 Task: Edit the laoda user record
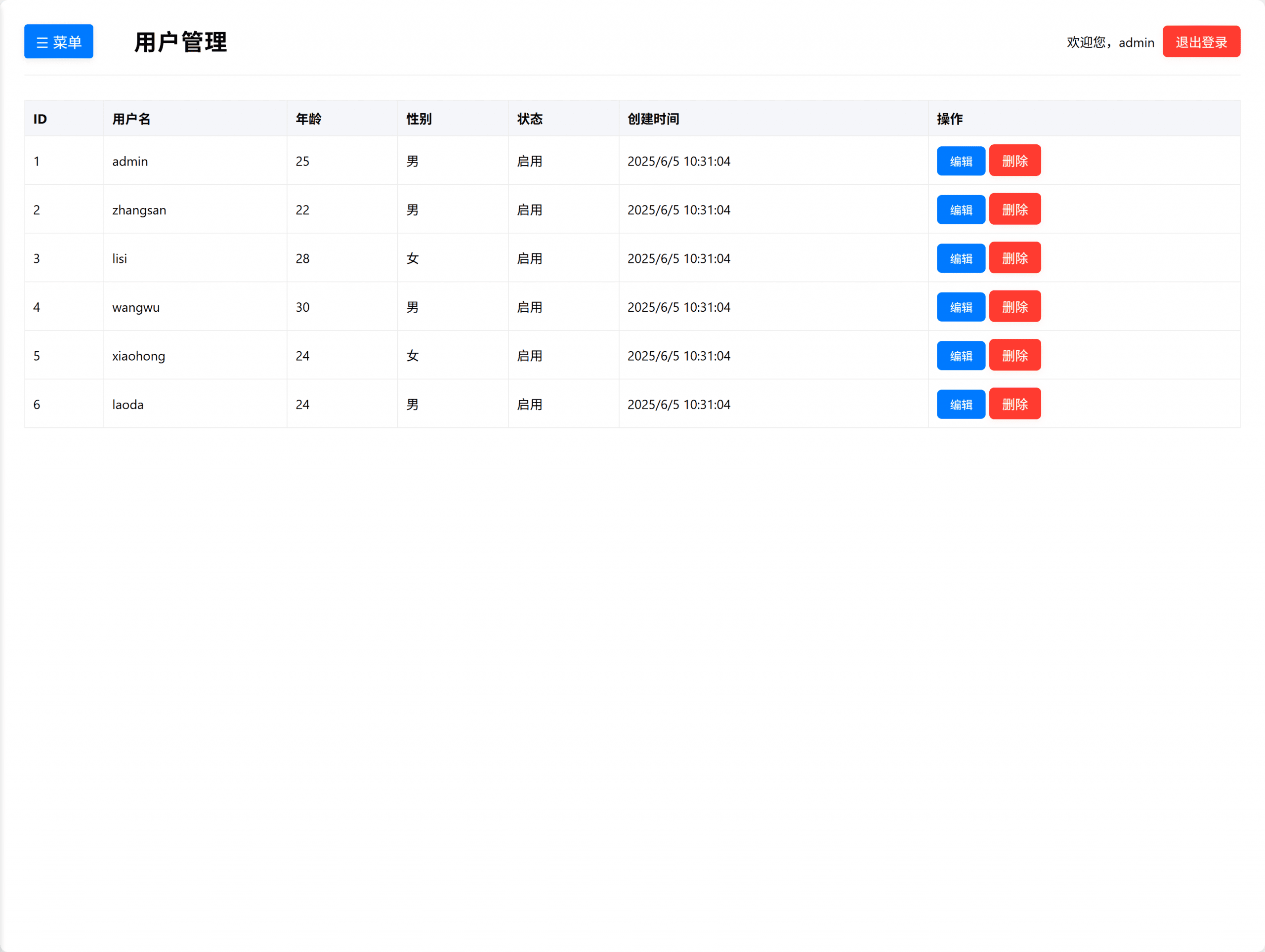click(960, 404)
